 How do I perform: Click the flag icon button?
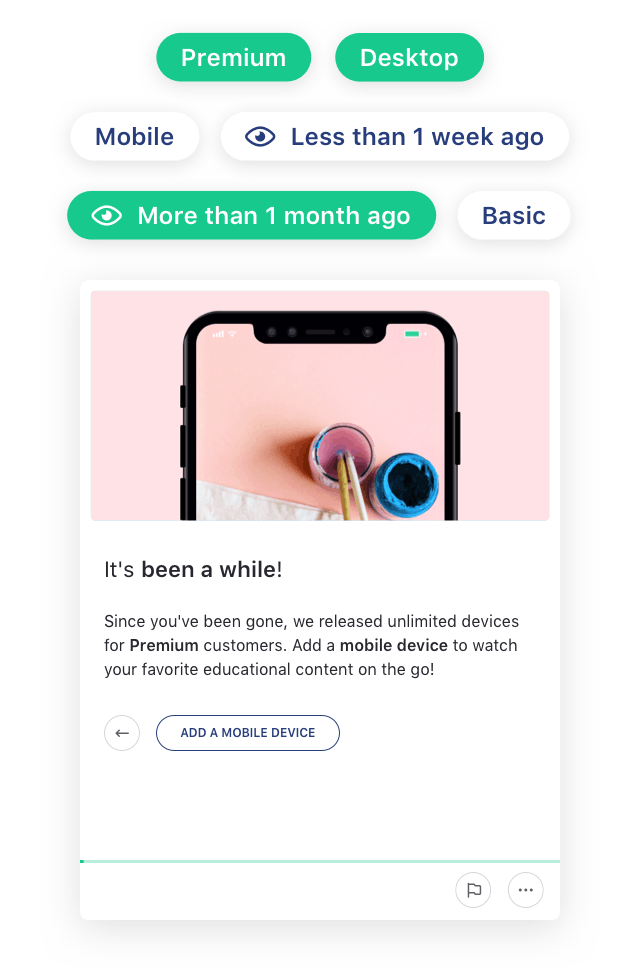click(x=473, y=890)
